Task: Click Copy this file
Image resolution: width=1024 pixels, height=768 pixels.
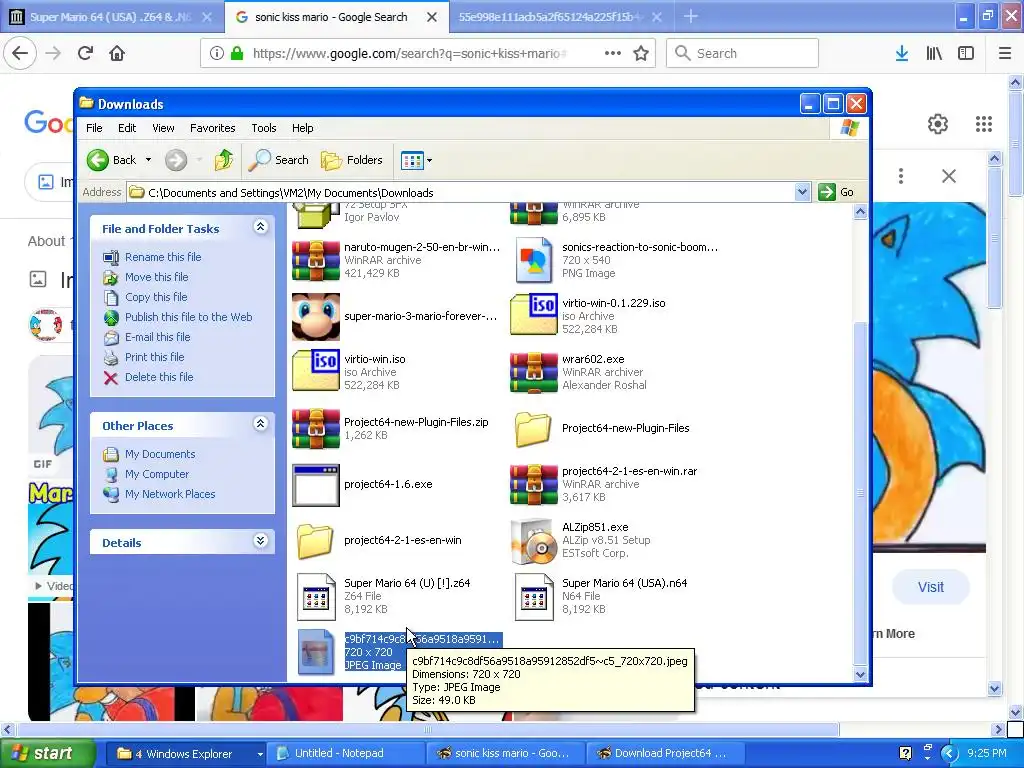Action: pyautogui.click(x=156, y=297)
